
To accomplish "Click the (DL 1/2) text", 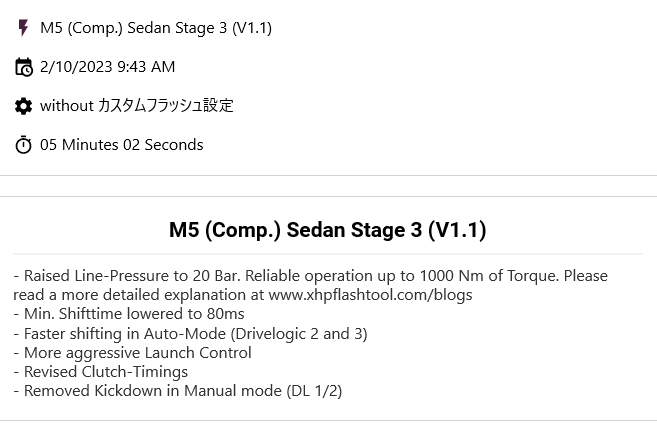I will tap(314, 391).
